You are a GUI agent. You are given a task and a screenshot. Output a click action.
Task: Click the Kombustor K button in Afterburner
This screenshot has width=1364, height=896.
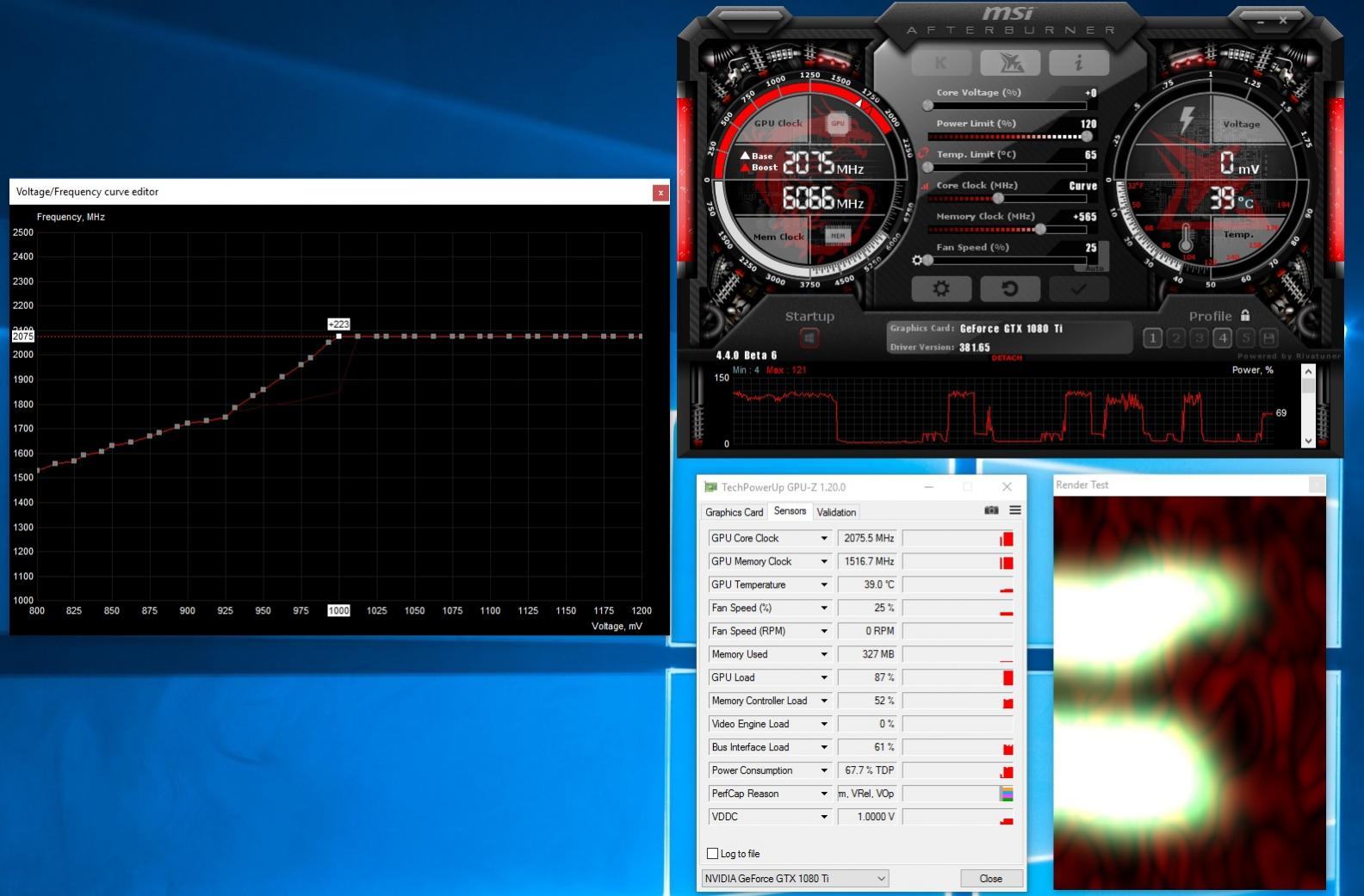pyautogui.click(x=940, y=63)
